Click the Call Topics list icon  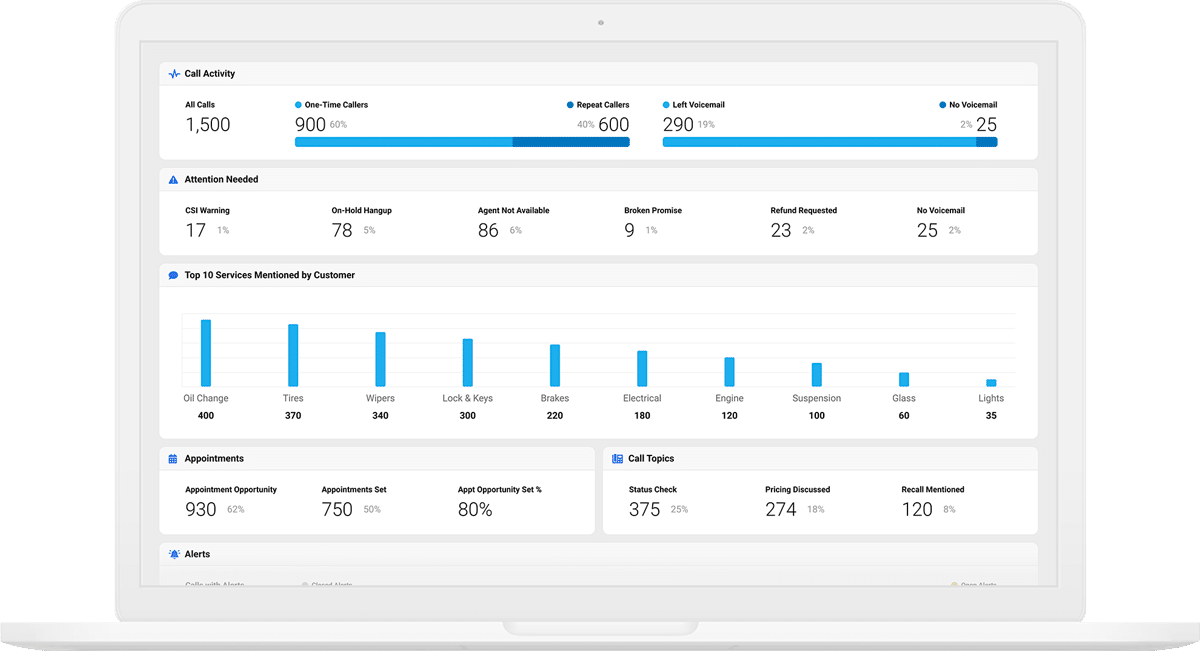[x=617, y=459]
